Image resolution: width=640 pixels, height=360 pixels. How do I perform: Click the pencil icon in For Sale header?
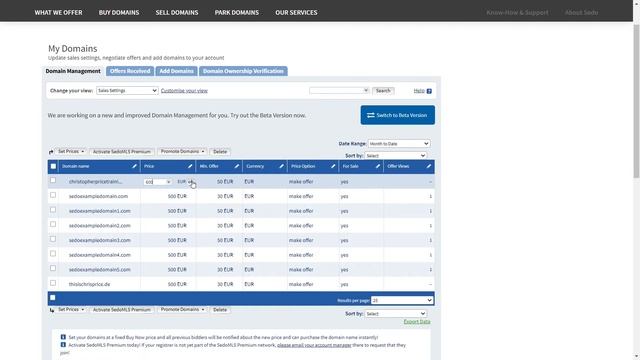[378, 166]
